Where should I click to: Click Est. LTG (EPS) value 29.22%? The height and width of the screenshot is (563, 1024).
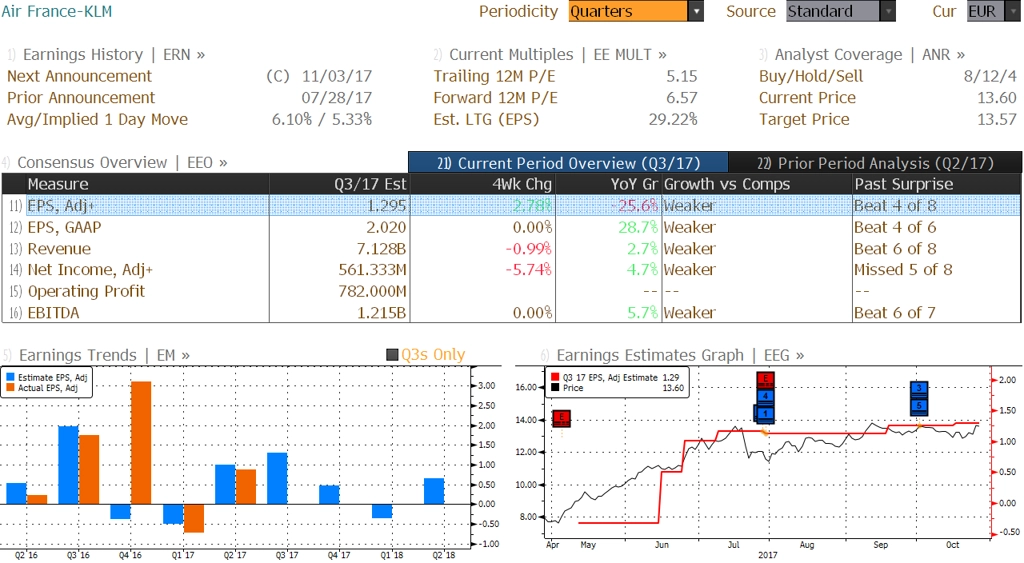[x=673, y=120]
